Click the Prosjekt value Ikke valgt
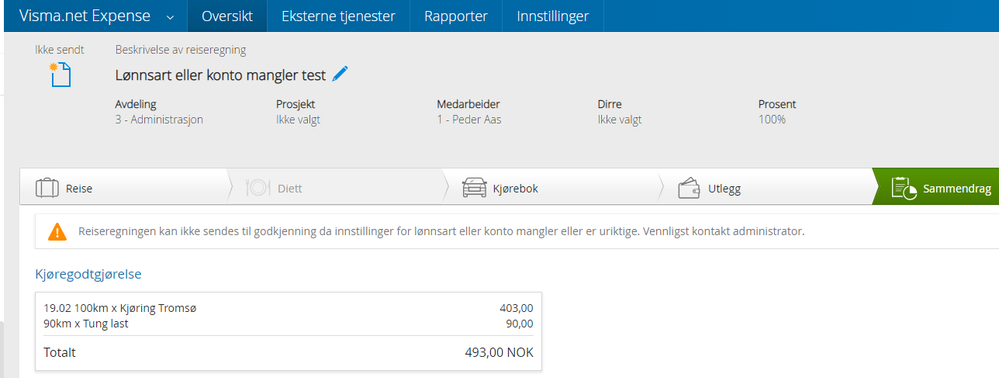This screenshot has width=999, height=378. click(298, 119)
